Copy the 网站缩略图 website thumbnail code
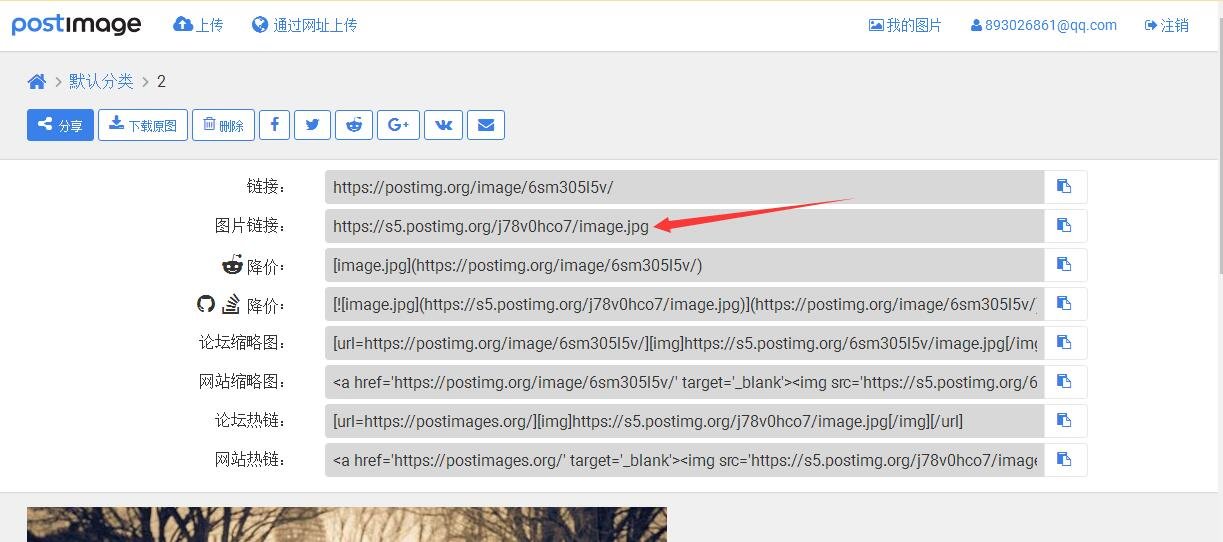 tap(1065, 382)
